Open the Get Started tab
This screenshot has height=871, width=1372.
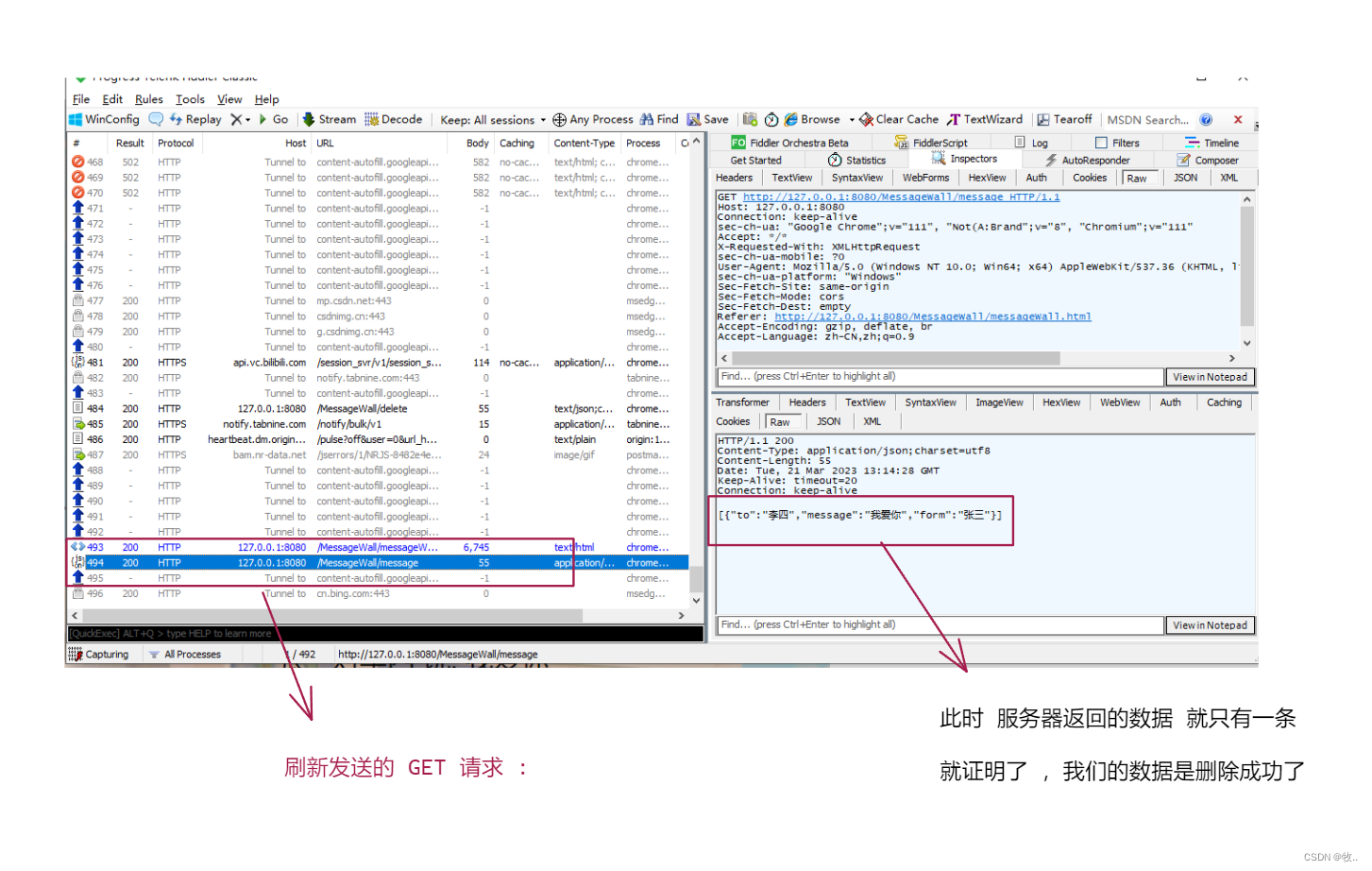[x=755, y=161]
